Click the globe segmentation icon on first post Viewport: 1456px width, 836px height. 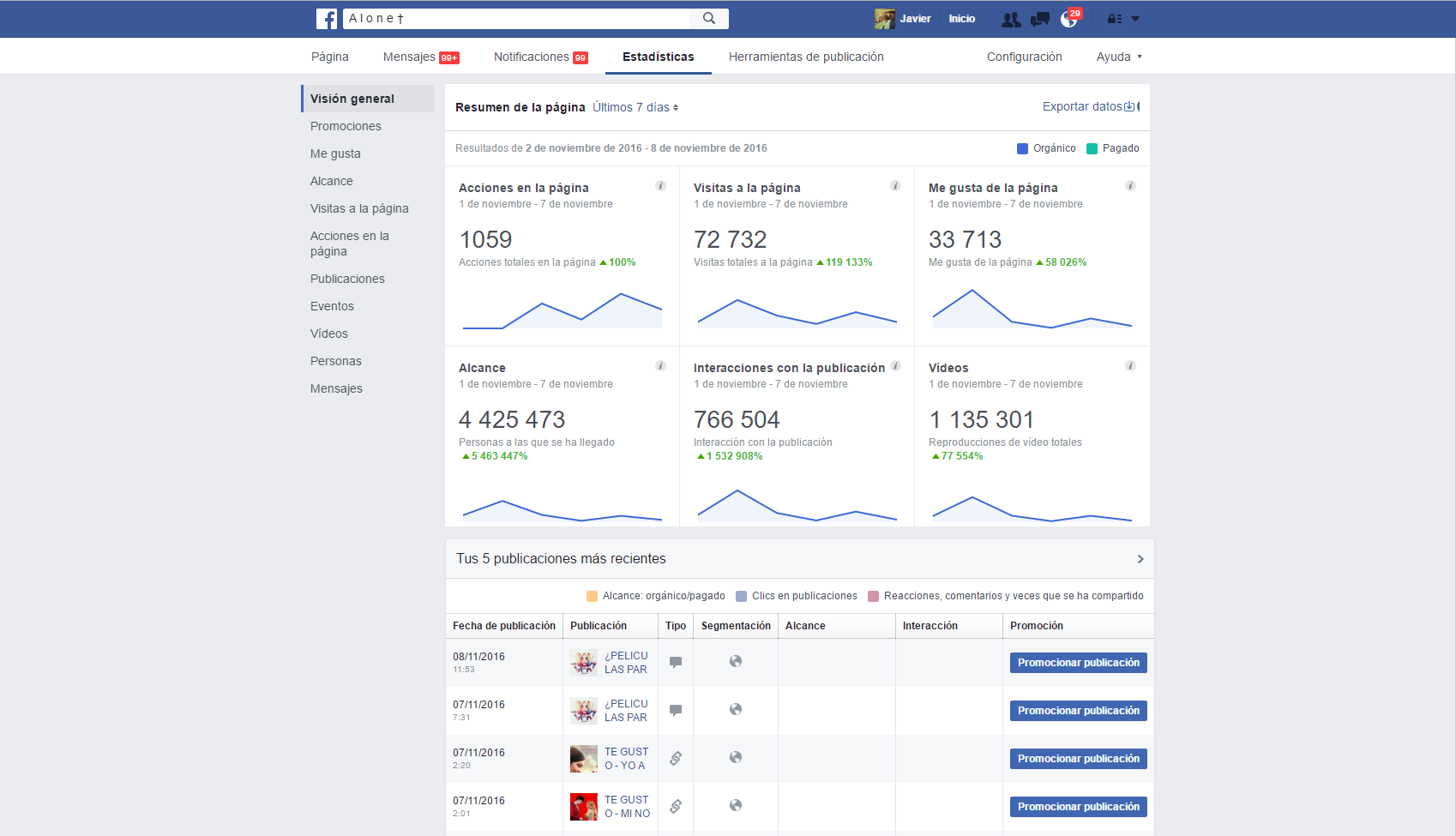point(736,661)
